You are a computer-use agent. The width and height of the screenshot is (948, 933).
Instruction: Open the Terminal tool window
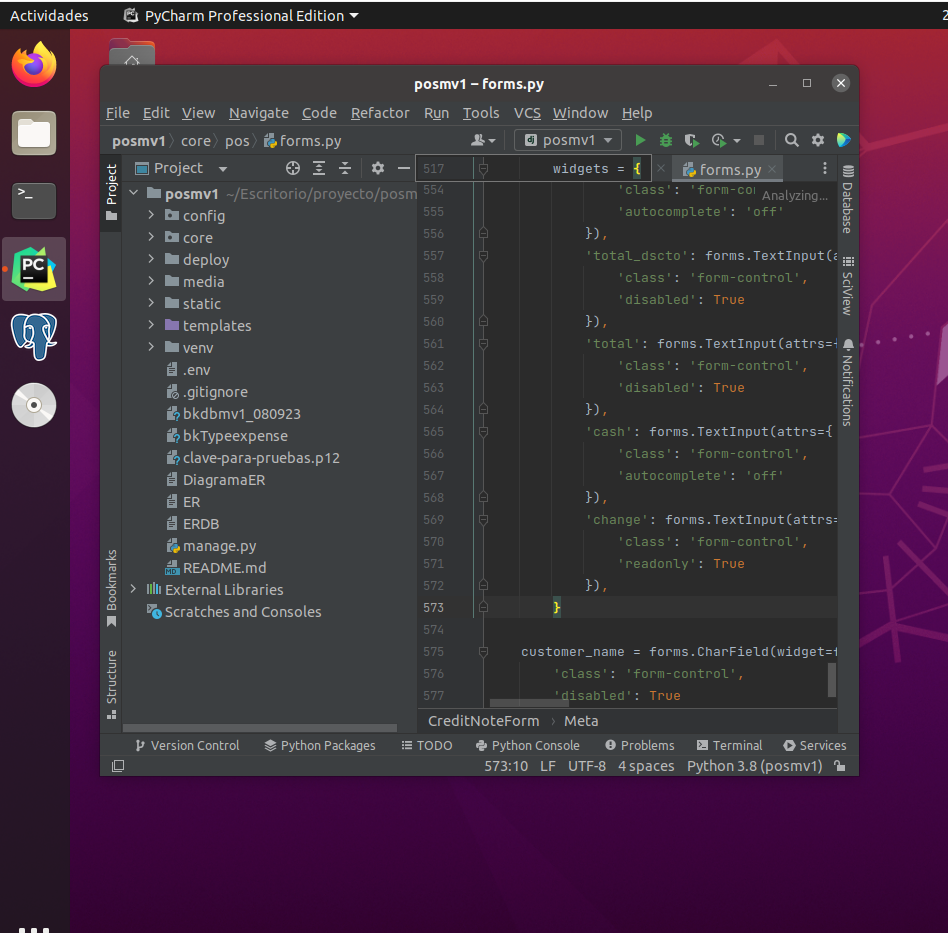click(x=729, y=745)
